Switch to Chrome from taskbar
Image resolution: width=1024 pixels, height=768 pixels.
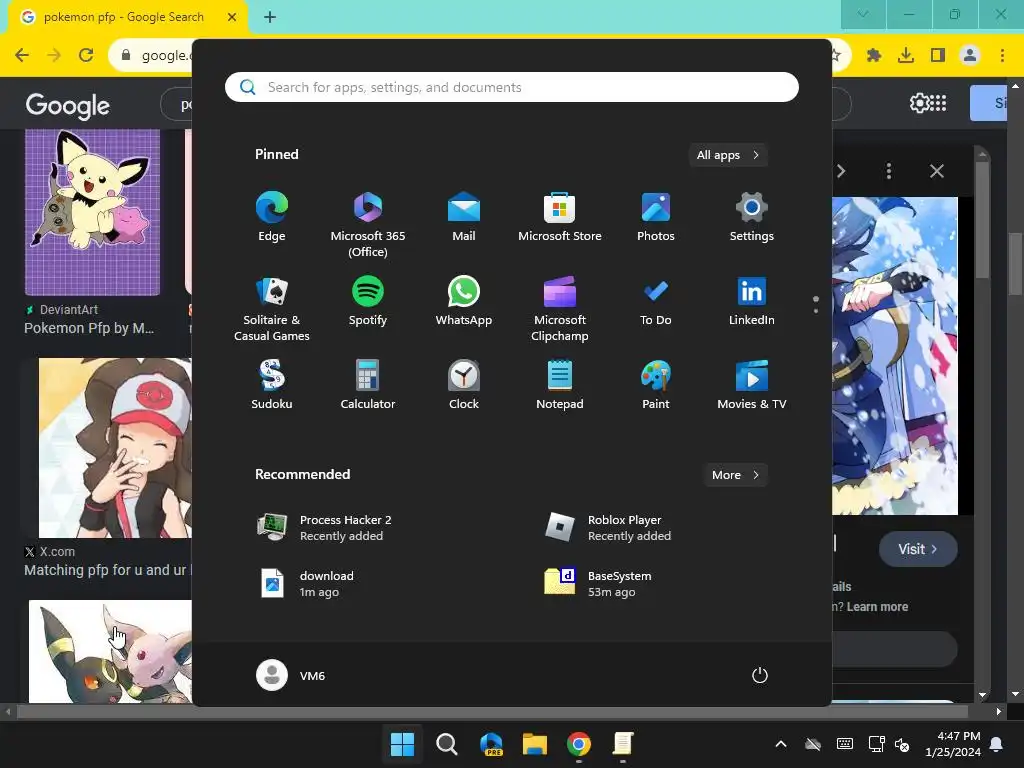[x=579, y=744]
